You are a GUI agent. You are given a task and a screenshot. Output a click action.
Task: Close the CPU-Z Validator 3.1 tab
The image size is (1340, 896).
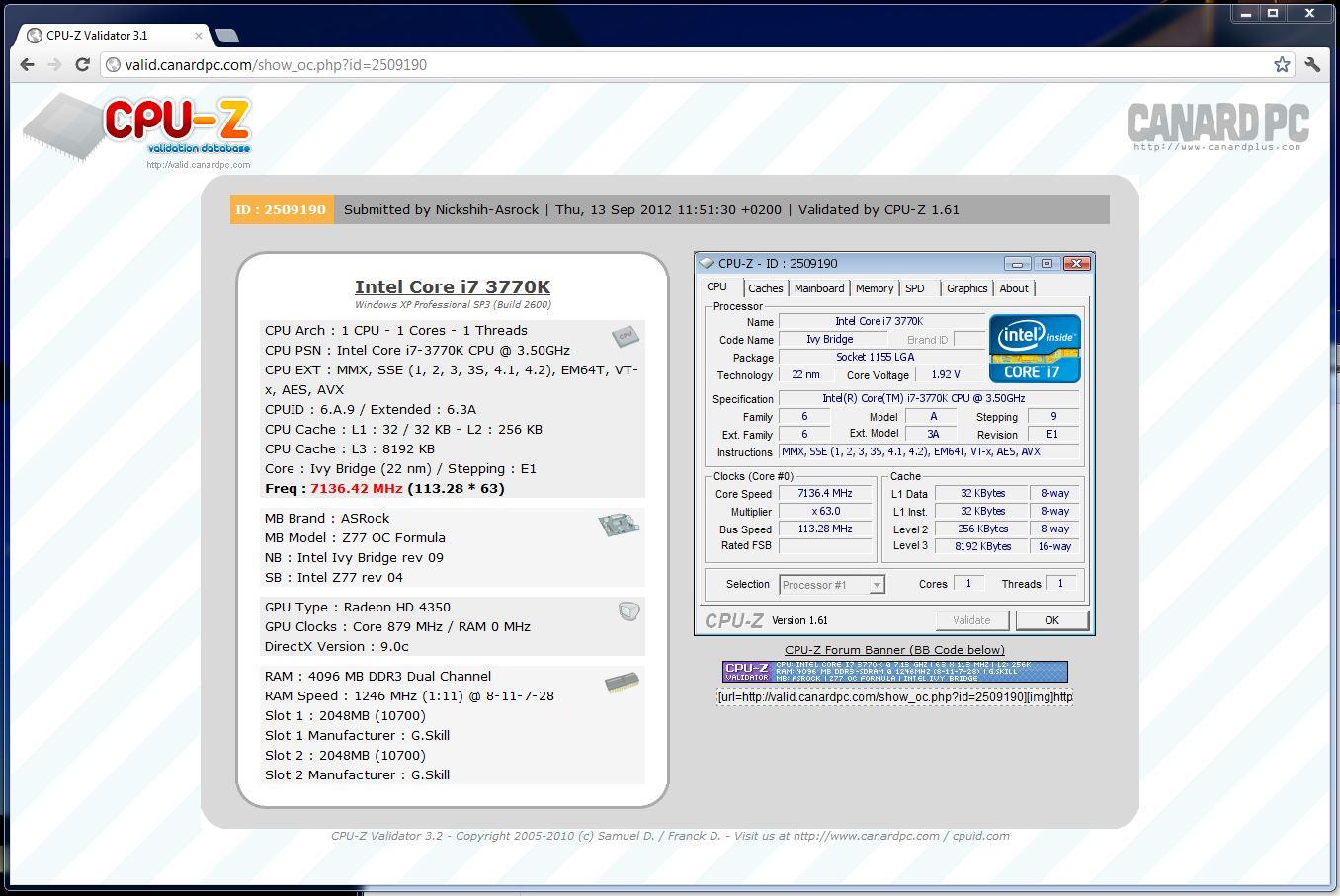point(199,35)
